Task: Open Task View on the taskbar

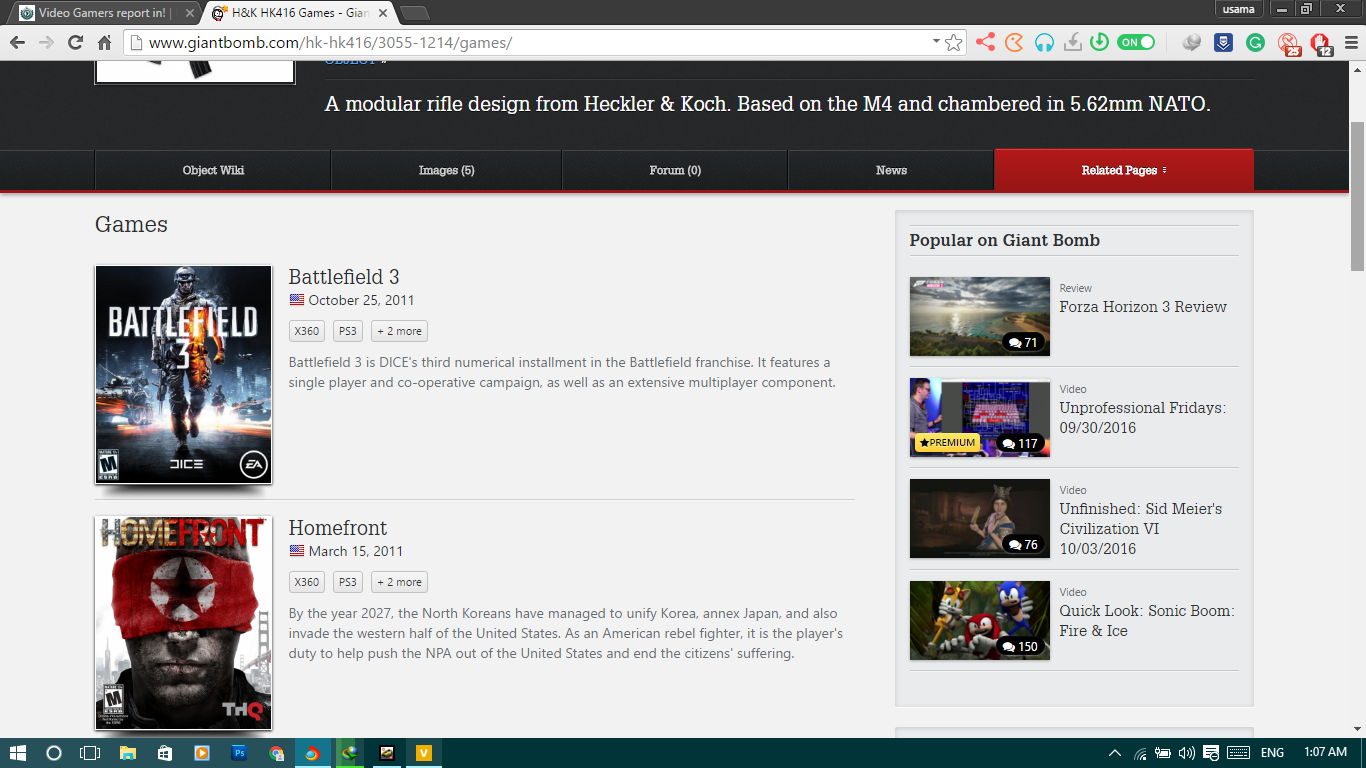Action: point(90,753)
